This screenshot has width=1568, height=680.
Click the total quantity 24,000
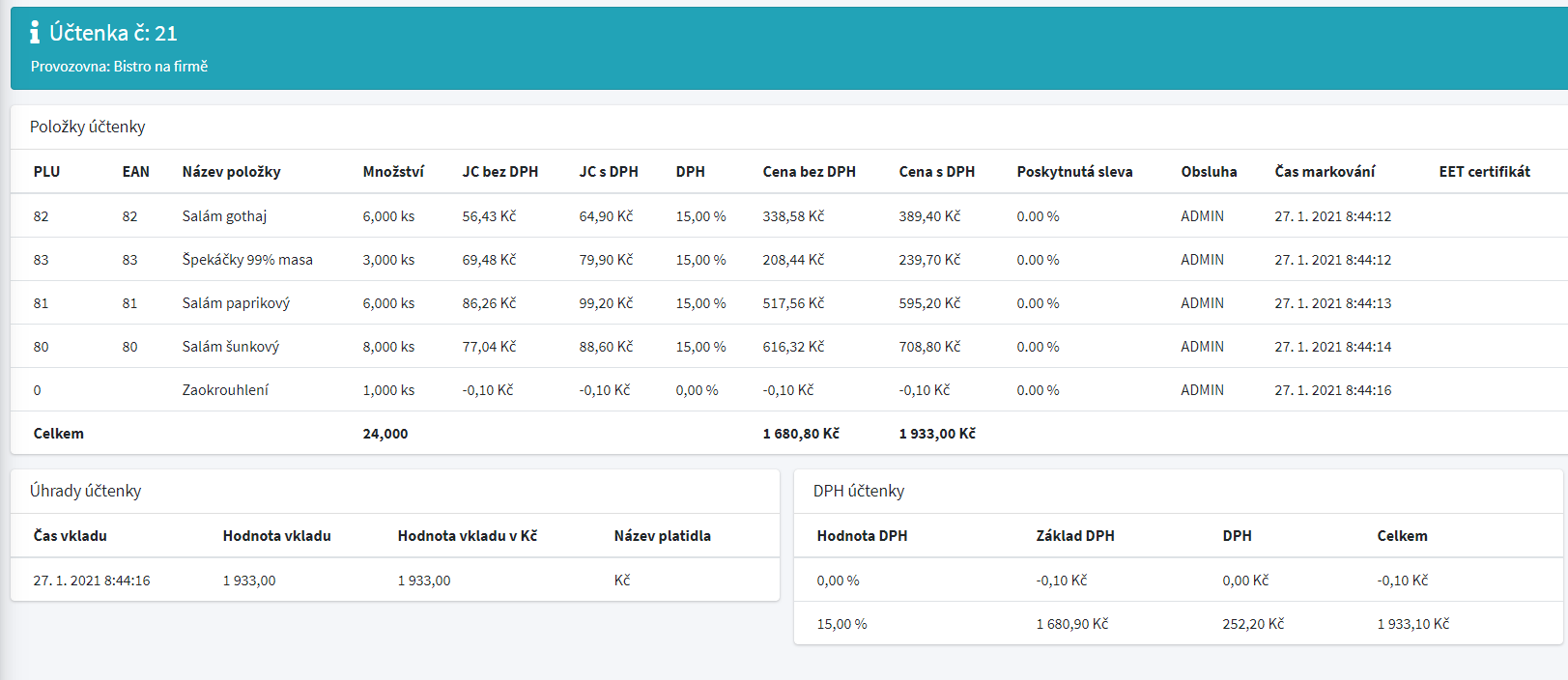tap(385, 434)
